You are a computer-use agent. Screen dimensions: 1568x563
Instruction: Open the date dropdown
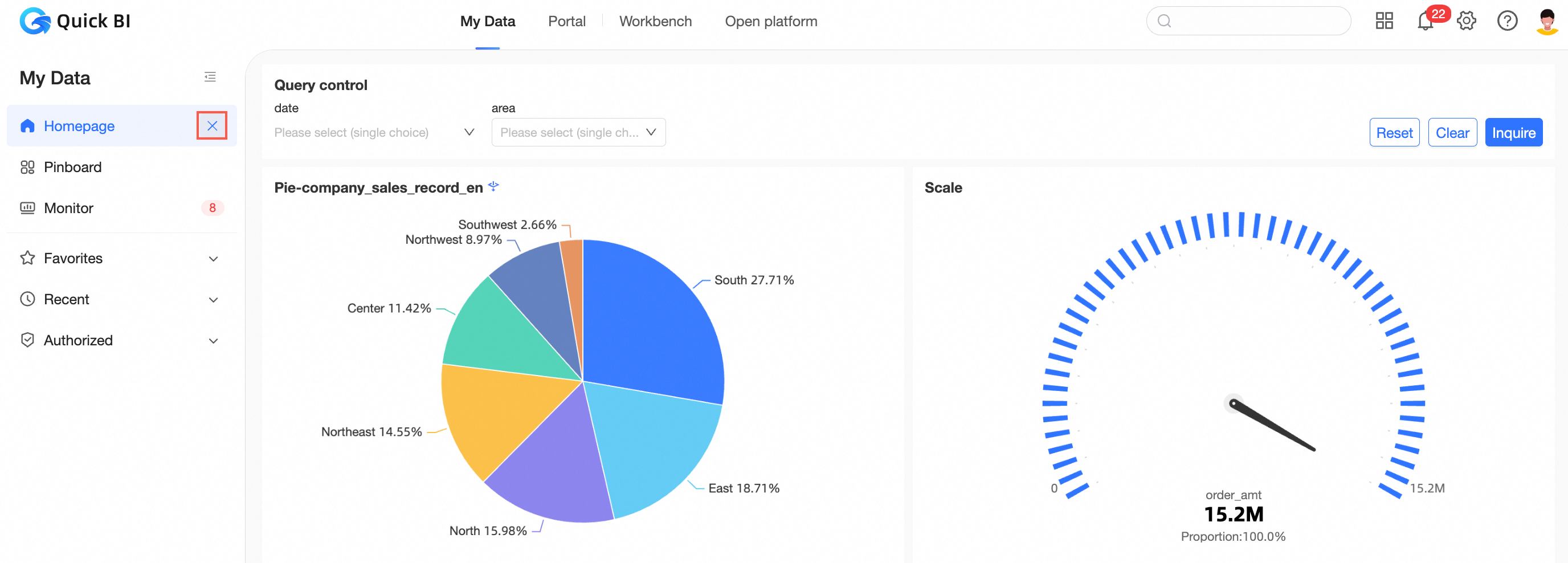(374, 133)
